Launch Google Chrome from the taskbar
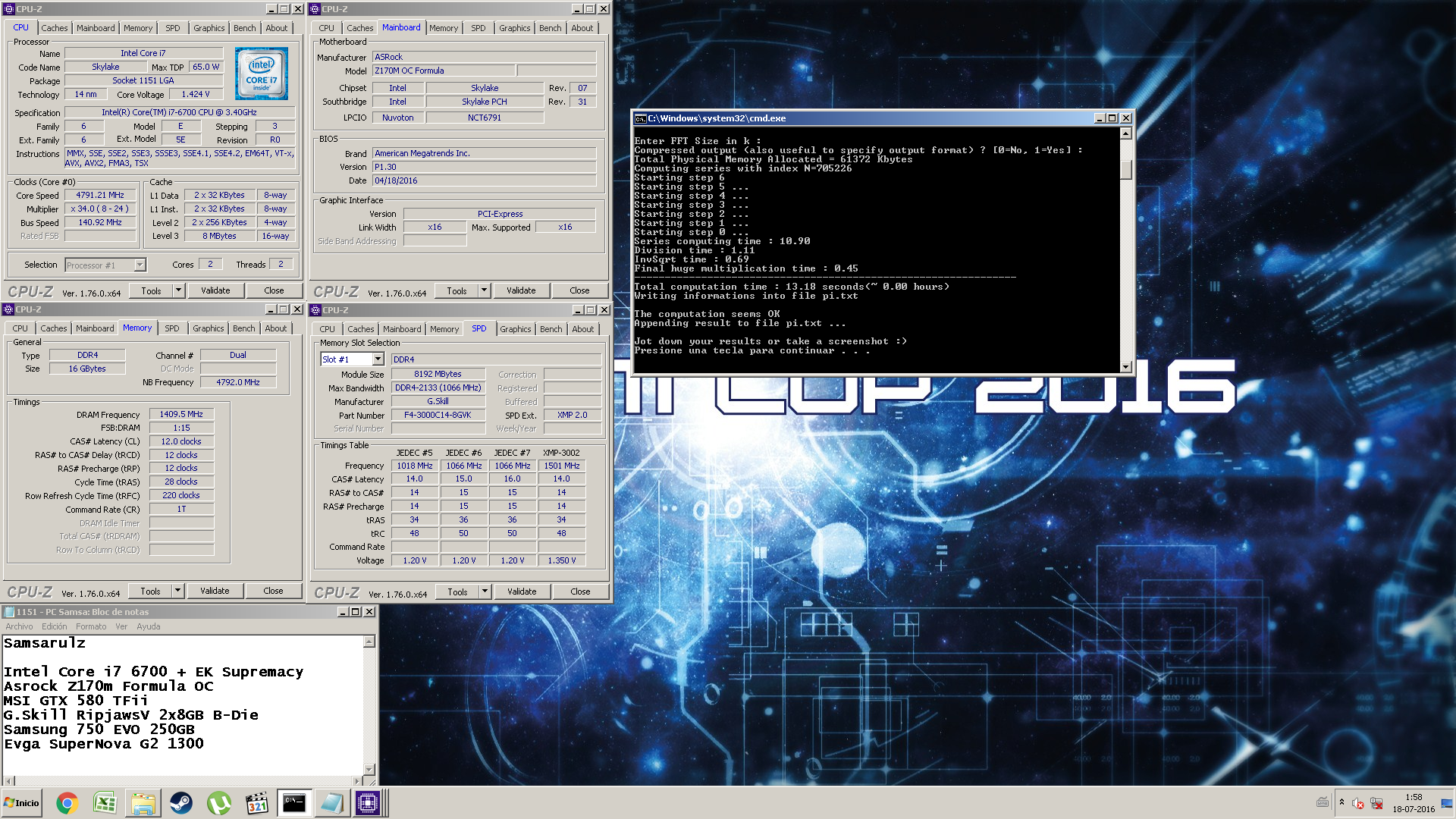The height and width of the screenshot is (819, 1456). pyautogui.click(x=67, y=803)
